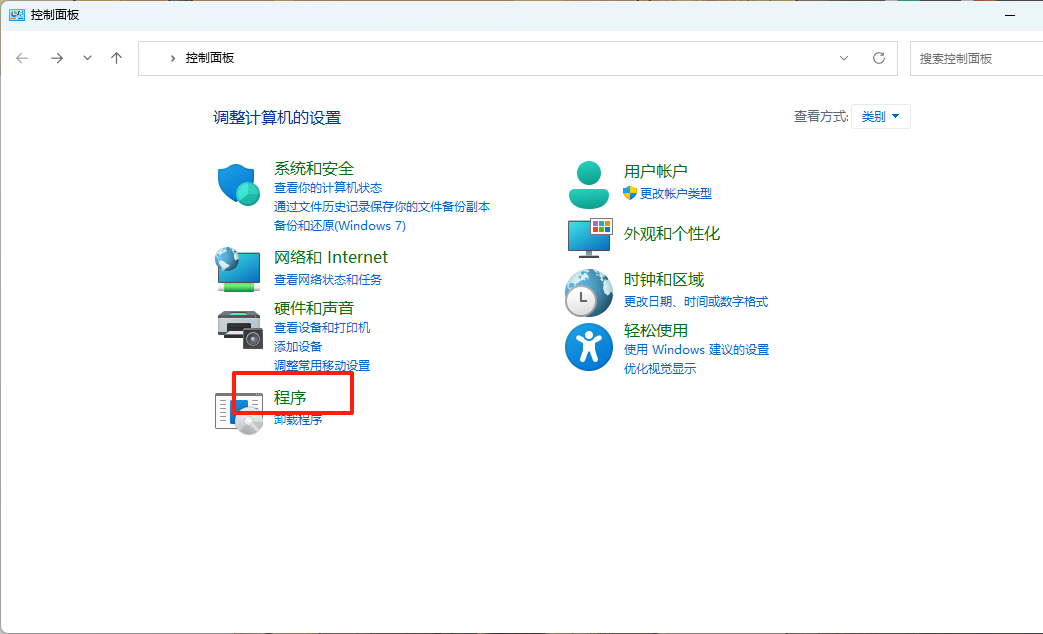Image resolution: width=1043 pixels, height=634 pixels.
Task: Open 查看设备和打印机 link
Action: click(x=322, y=328)
